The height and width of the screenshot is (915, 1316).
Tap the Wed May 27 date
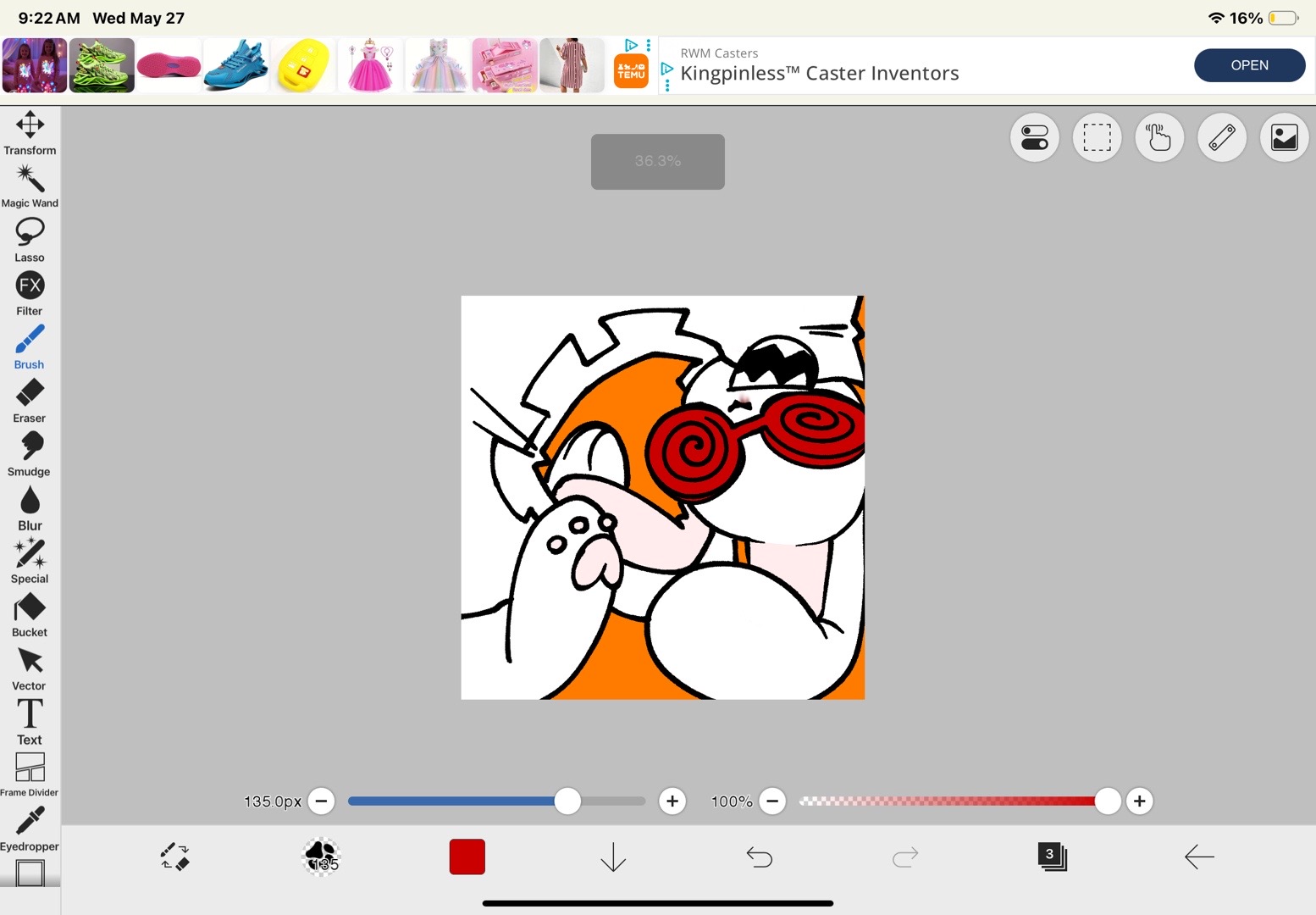click(138, 18)
